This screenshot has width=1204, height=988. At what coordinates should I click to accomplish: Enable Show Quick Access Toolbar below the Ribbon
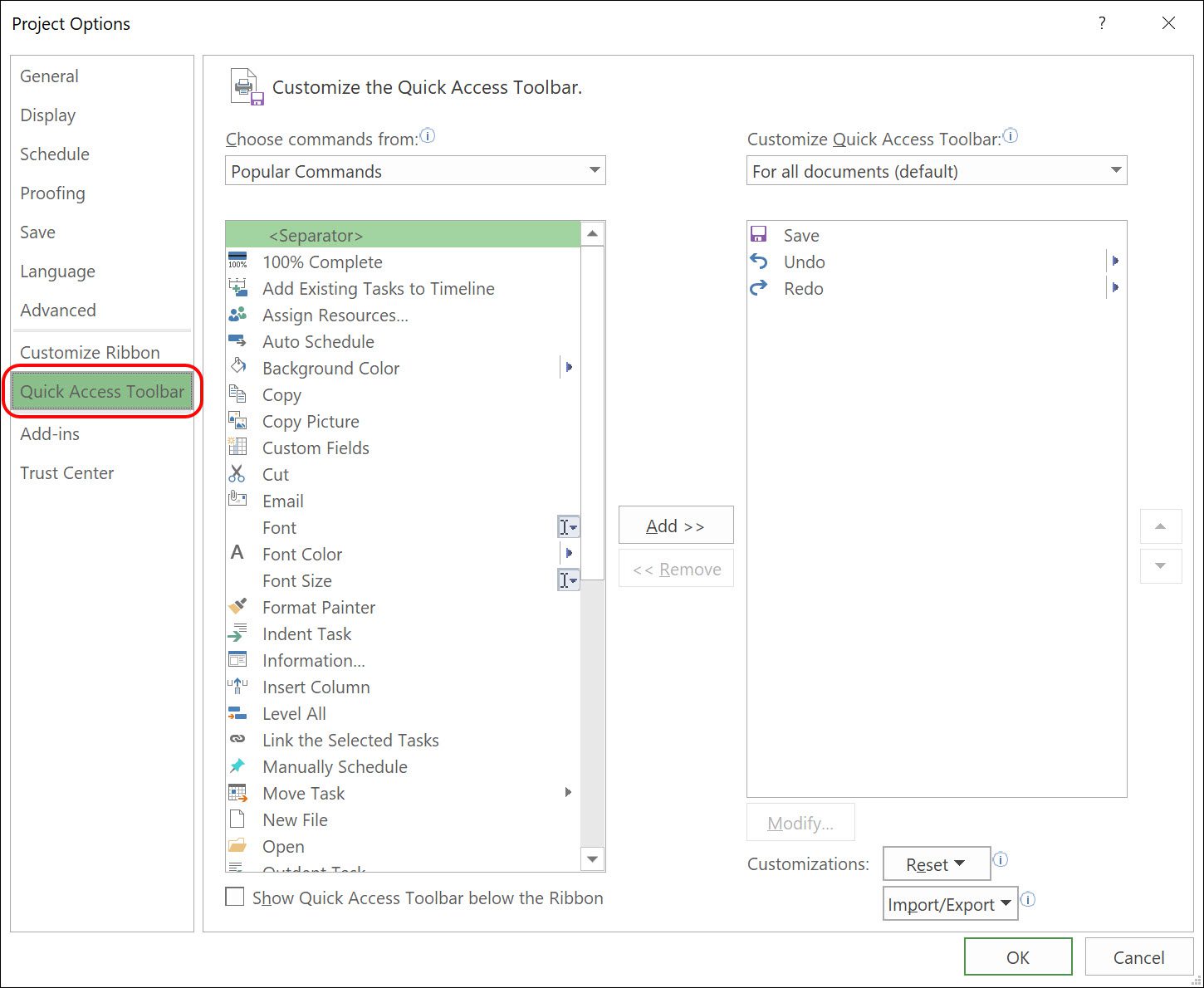(235, 897)
